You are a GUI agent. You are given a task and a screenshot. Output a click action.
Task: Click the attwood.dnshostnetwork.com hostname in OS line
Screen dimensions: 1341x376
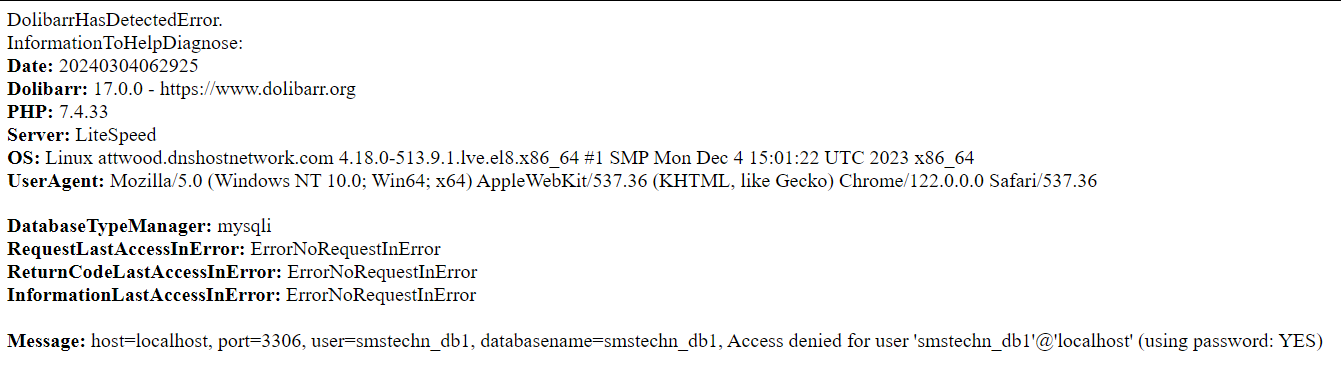[216, 158]
